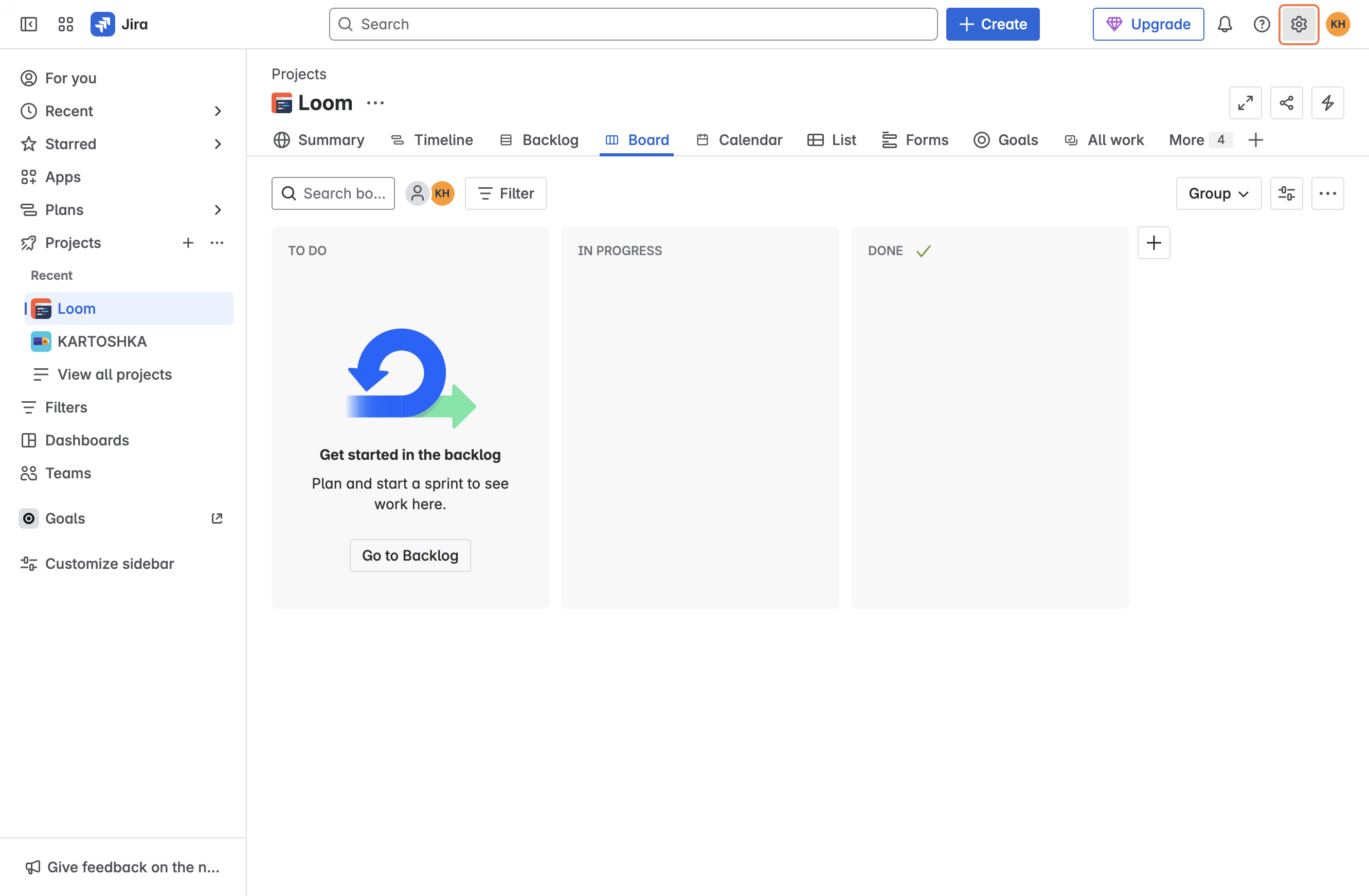Switch to the Timeline tab
The width and height of the screenshot is (1369, 896).
[432, 140]
